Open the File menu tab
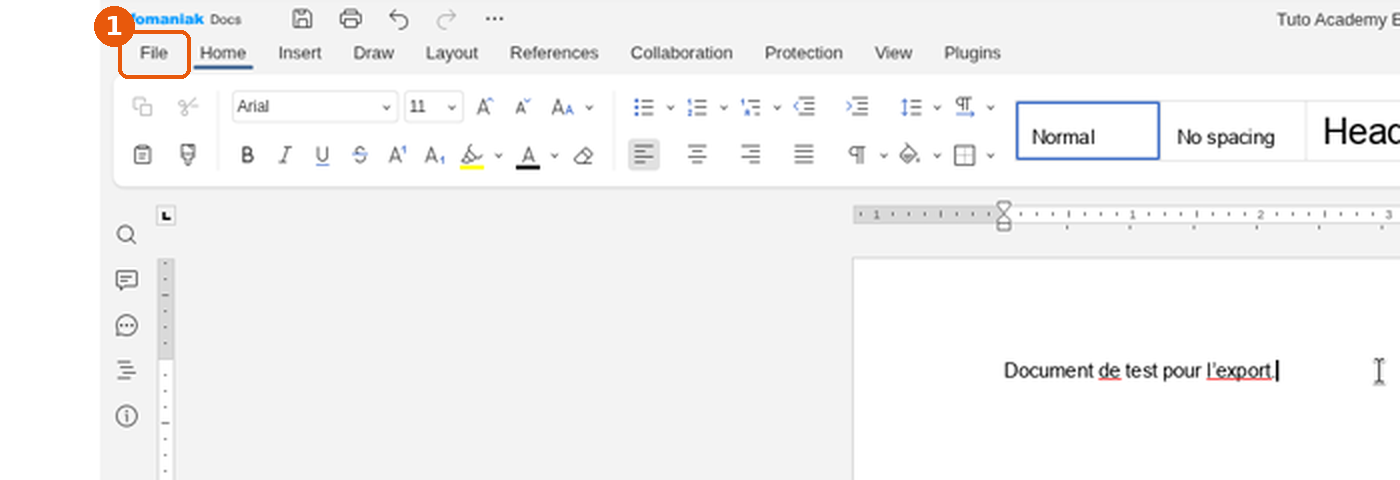This screenshot has width=1400, height=480. pos(154,53)
